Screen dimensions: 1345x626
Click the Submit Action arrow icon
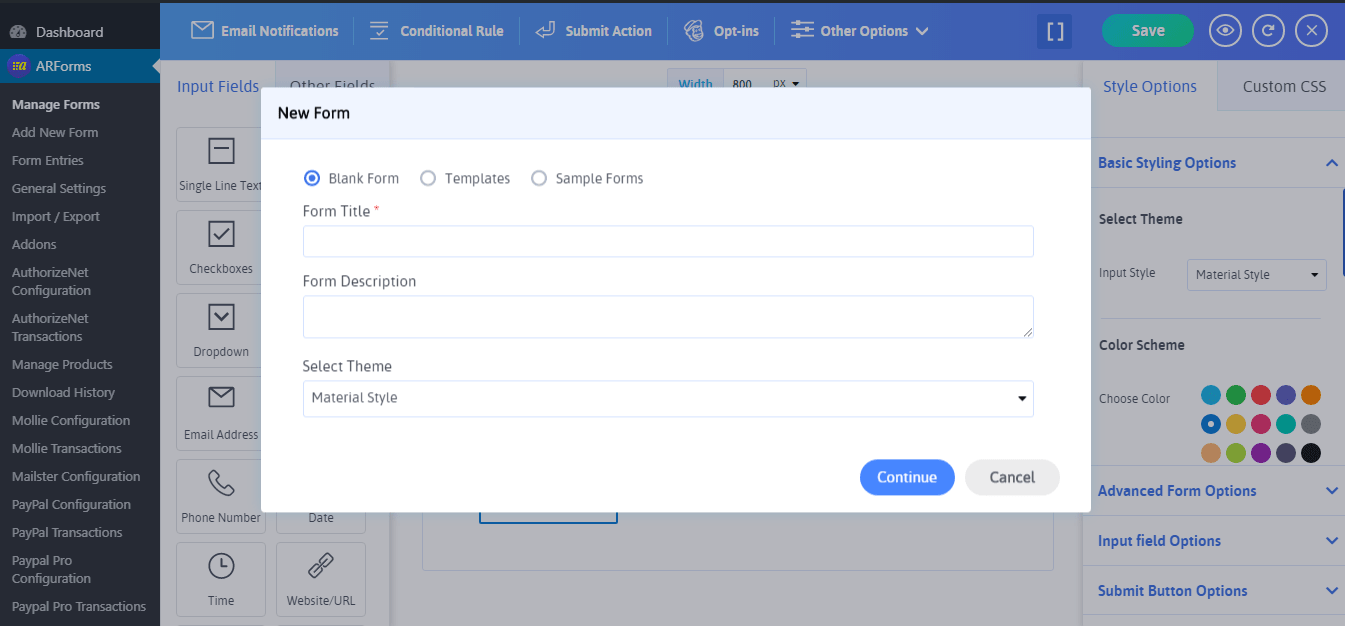(x=545, y=30)
